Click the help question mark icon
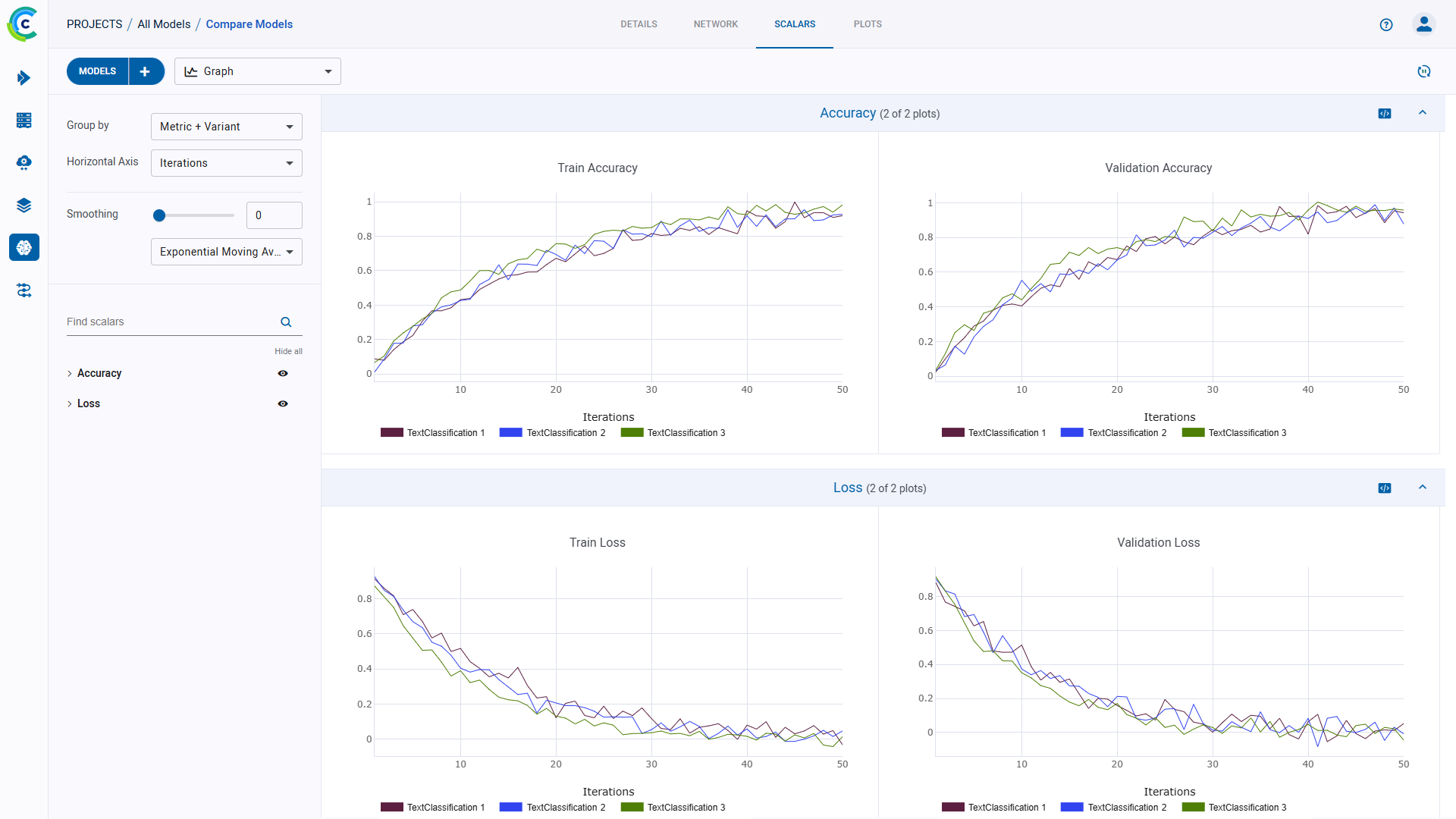Viewport: 1456px width, 819px height. click(x=1387, y=23)
